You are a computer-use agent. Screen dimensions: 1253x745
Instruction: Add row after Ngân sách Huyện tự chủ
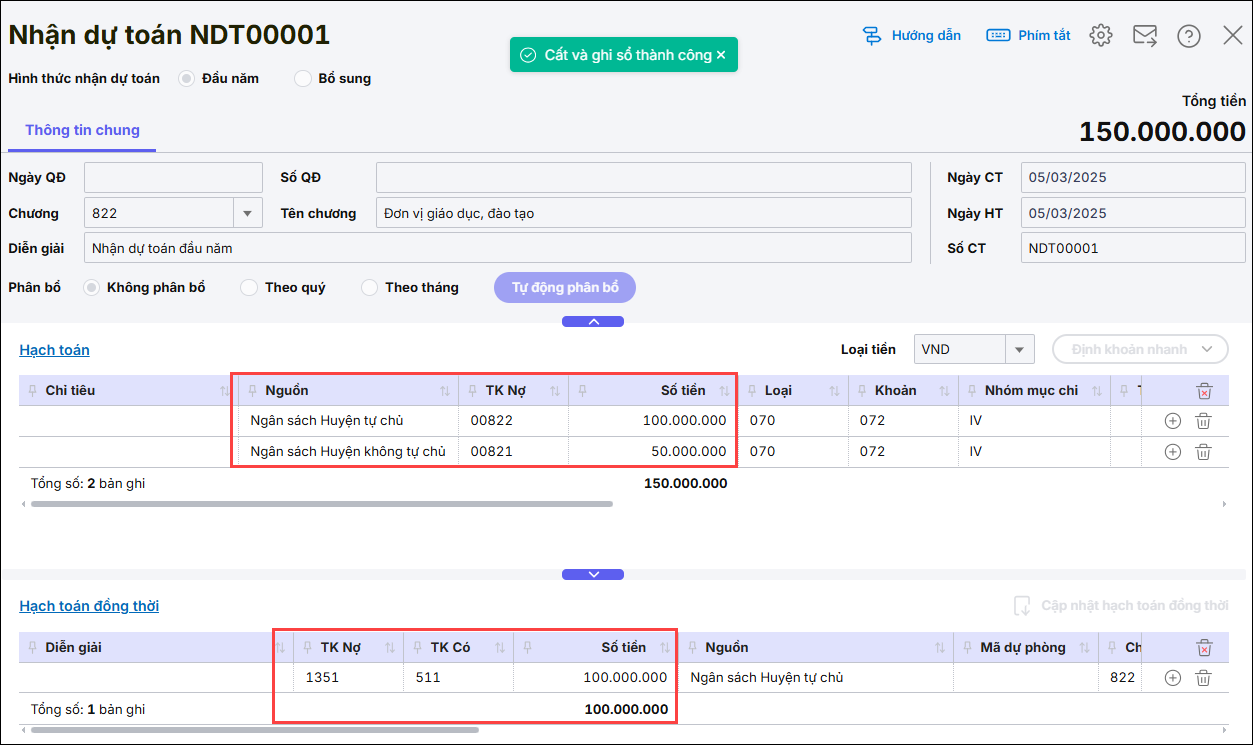(1173, 421)
